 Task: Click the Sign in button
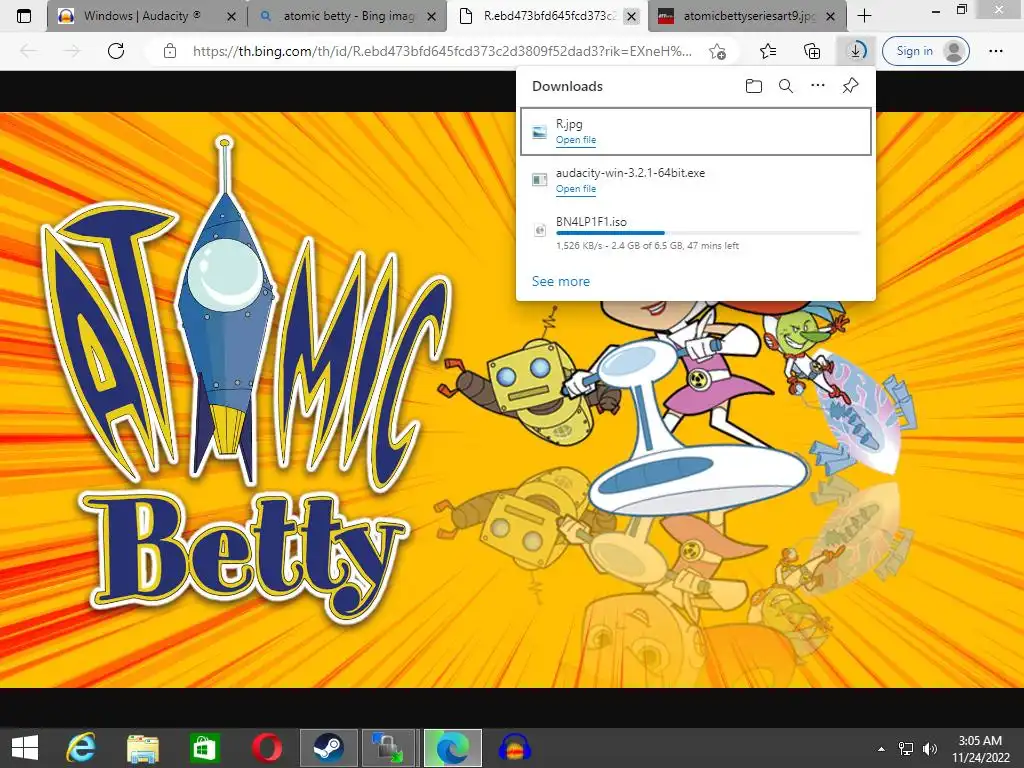(925, 51)
